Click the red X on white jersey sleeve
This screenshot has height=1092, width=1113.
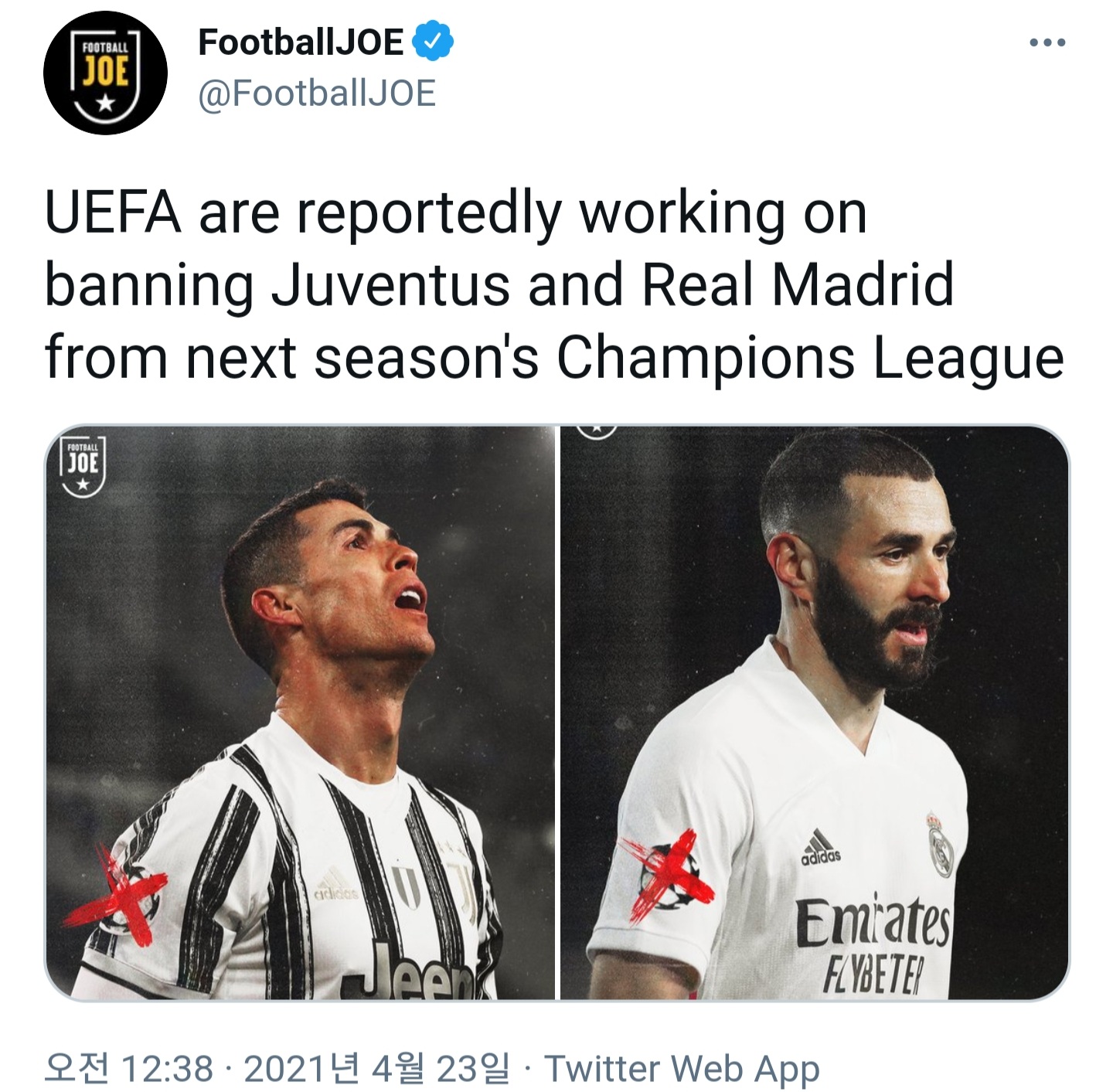coord(669,877)
